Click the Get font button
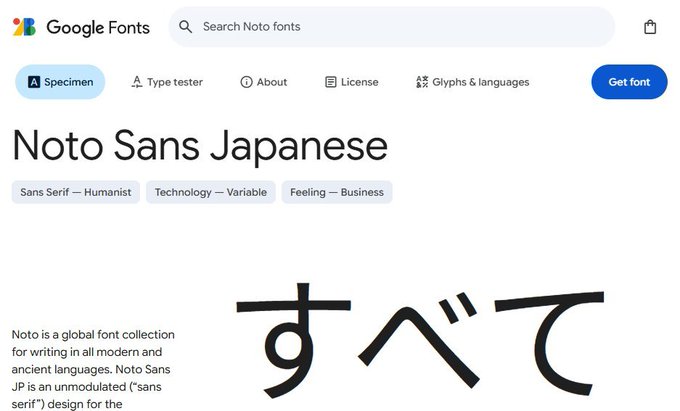The width and height of the screenshot is (680, 411). click(629, 82)
